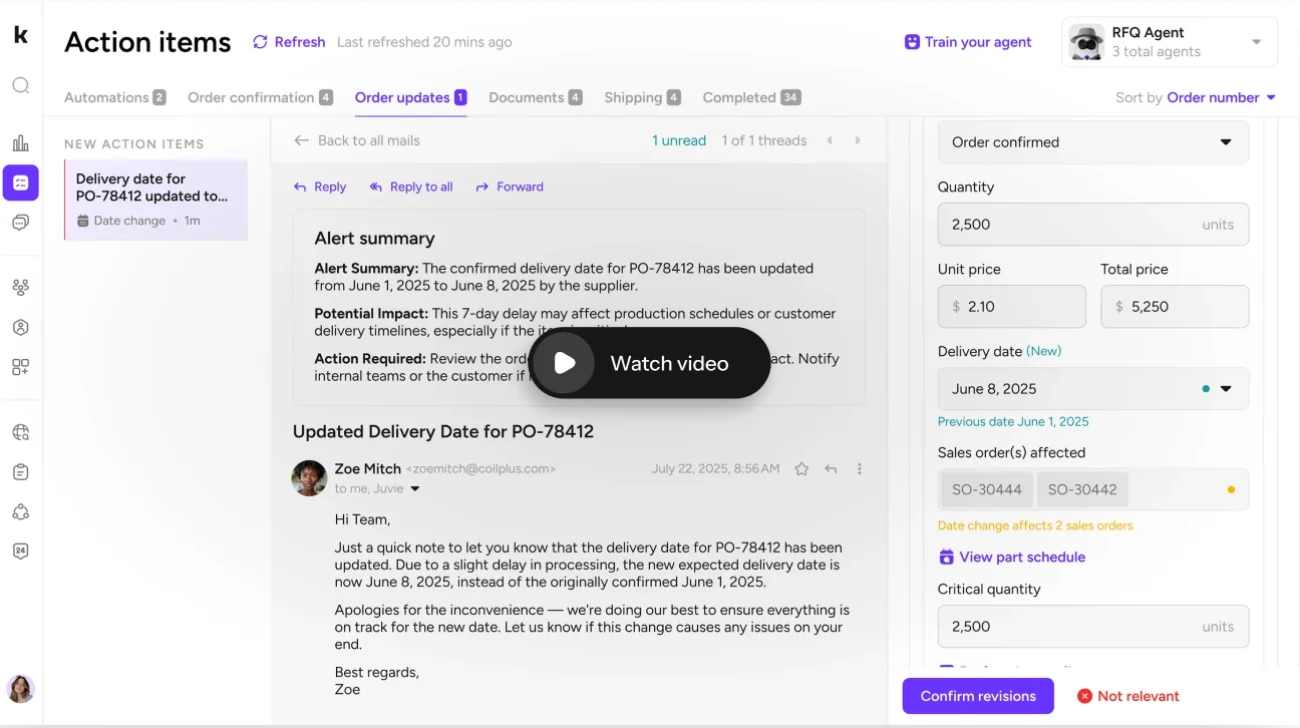The height and width of the screenshot is (728, 1300).
Task: Click the globe search sidebar icon
Action: [x=21, y=433]
